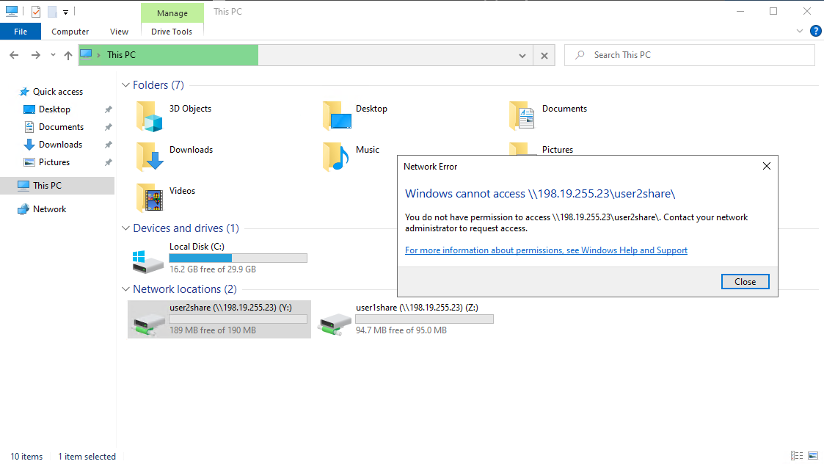The image size is (824, 464).
Task: Select the Videos folder icon
Action: click(150, 198)
